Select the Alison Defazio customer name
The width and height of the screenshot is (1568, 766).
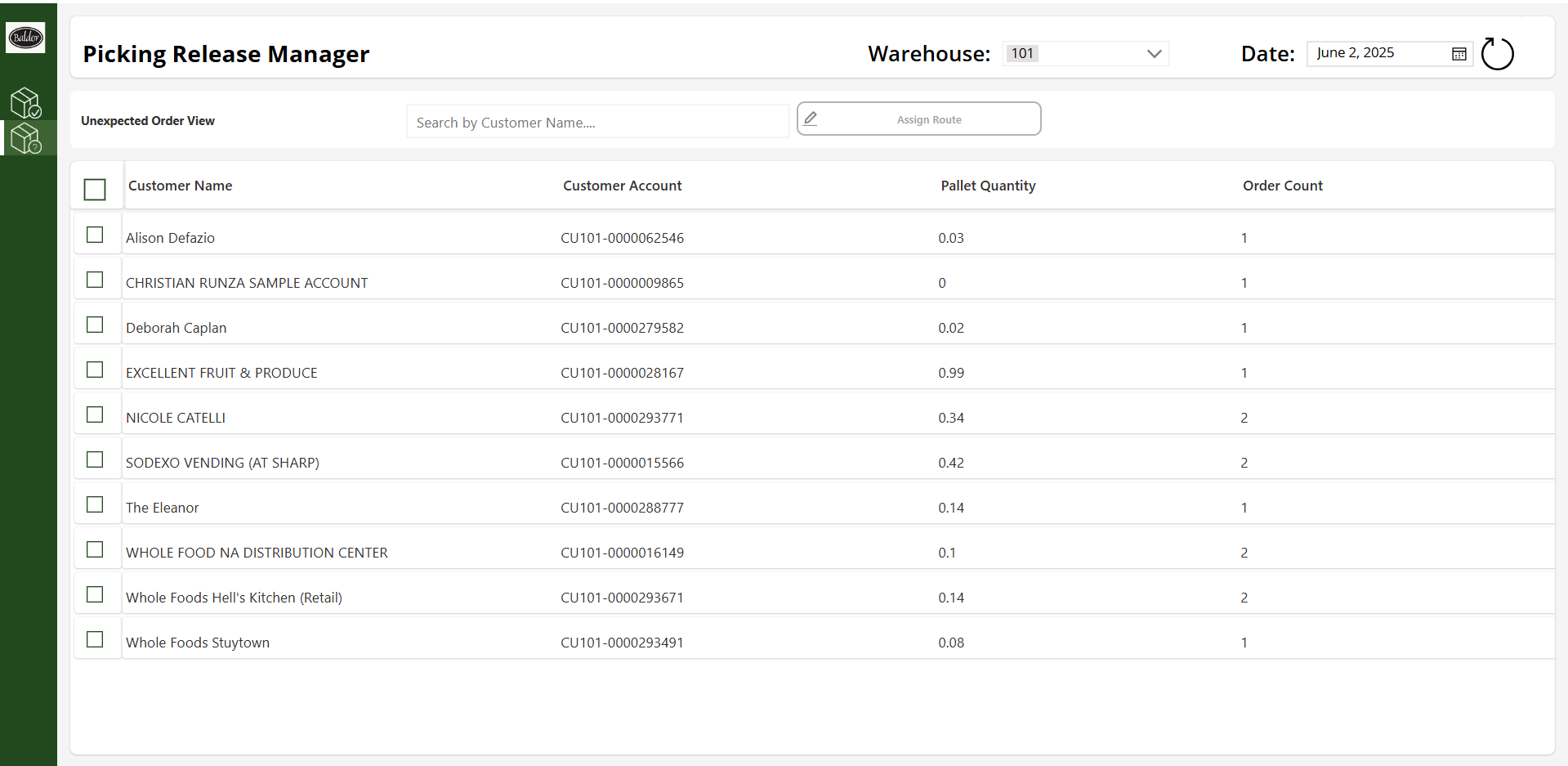(170, 238)
